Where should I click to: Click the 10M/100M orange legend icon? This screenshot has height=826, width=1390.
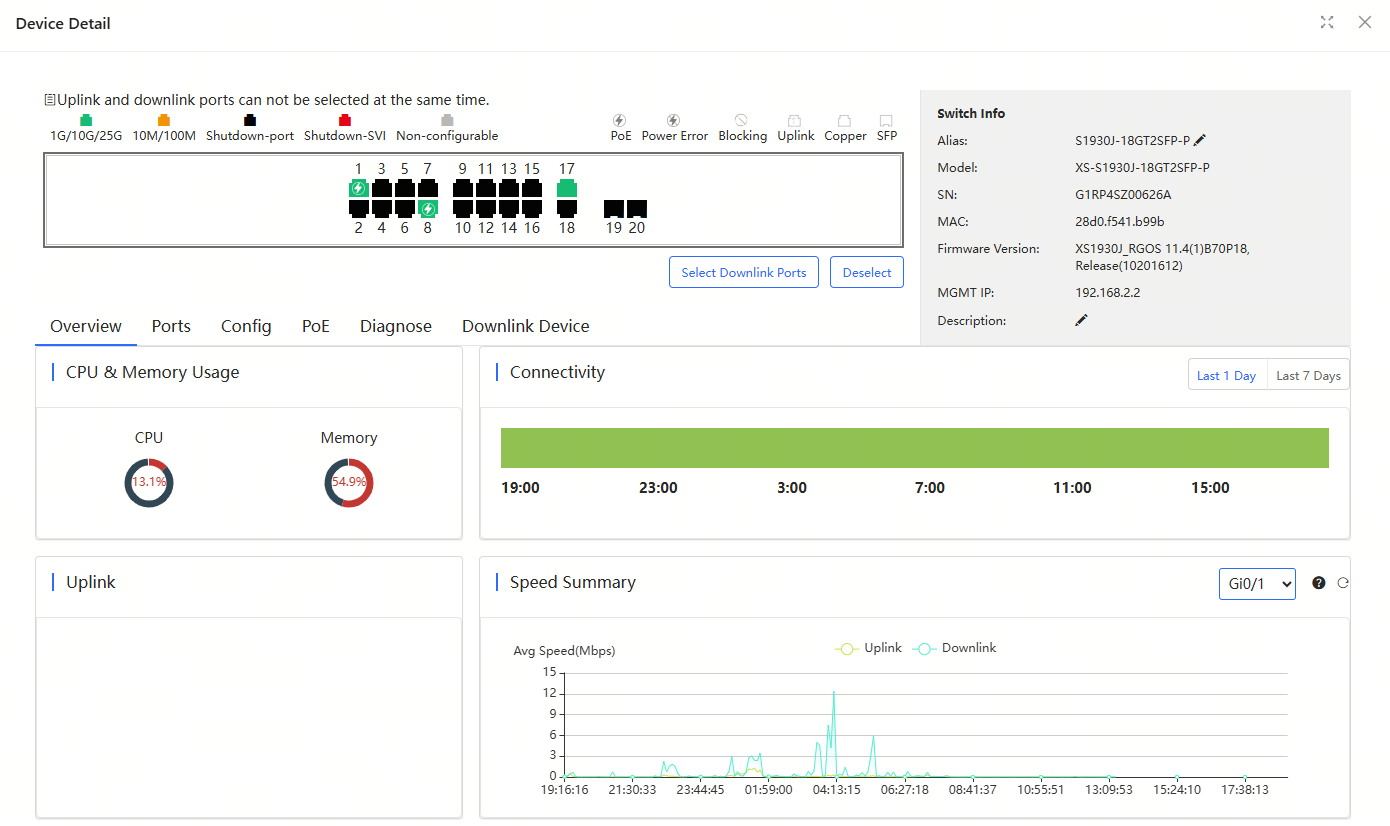point(164,120)
